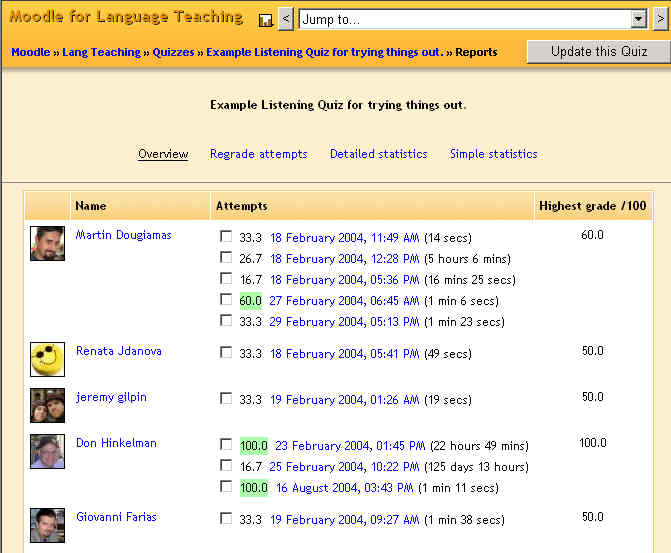Open Martin Dougiamas name link
671x553 pixels.
123,235
